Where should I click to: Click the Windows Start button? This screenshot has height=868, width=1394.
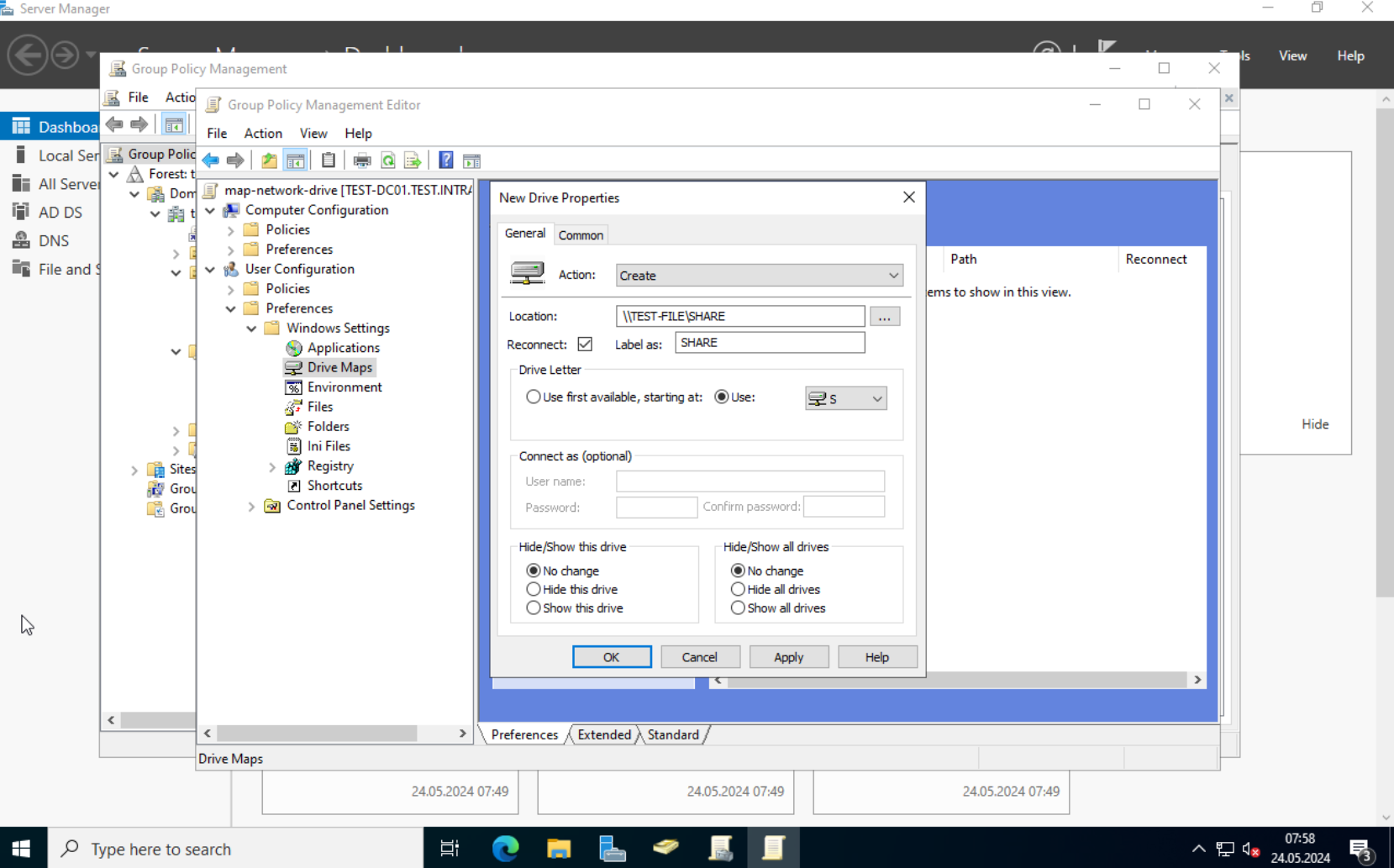(x=23, y=848)
